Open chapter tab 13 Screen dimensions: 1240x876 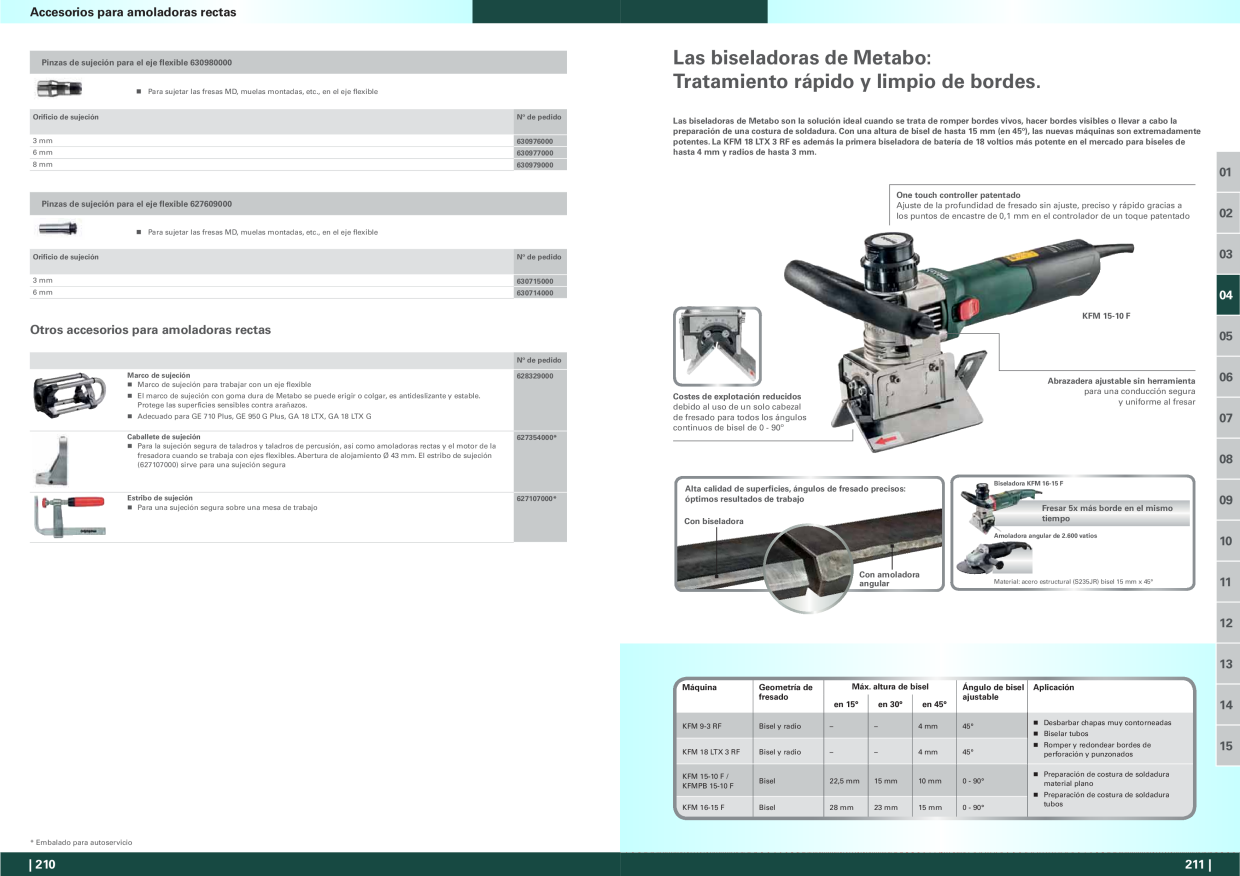click(x=1227, y=664)
